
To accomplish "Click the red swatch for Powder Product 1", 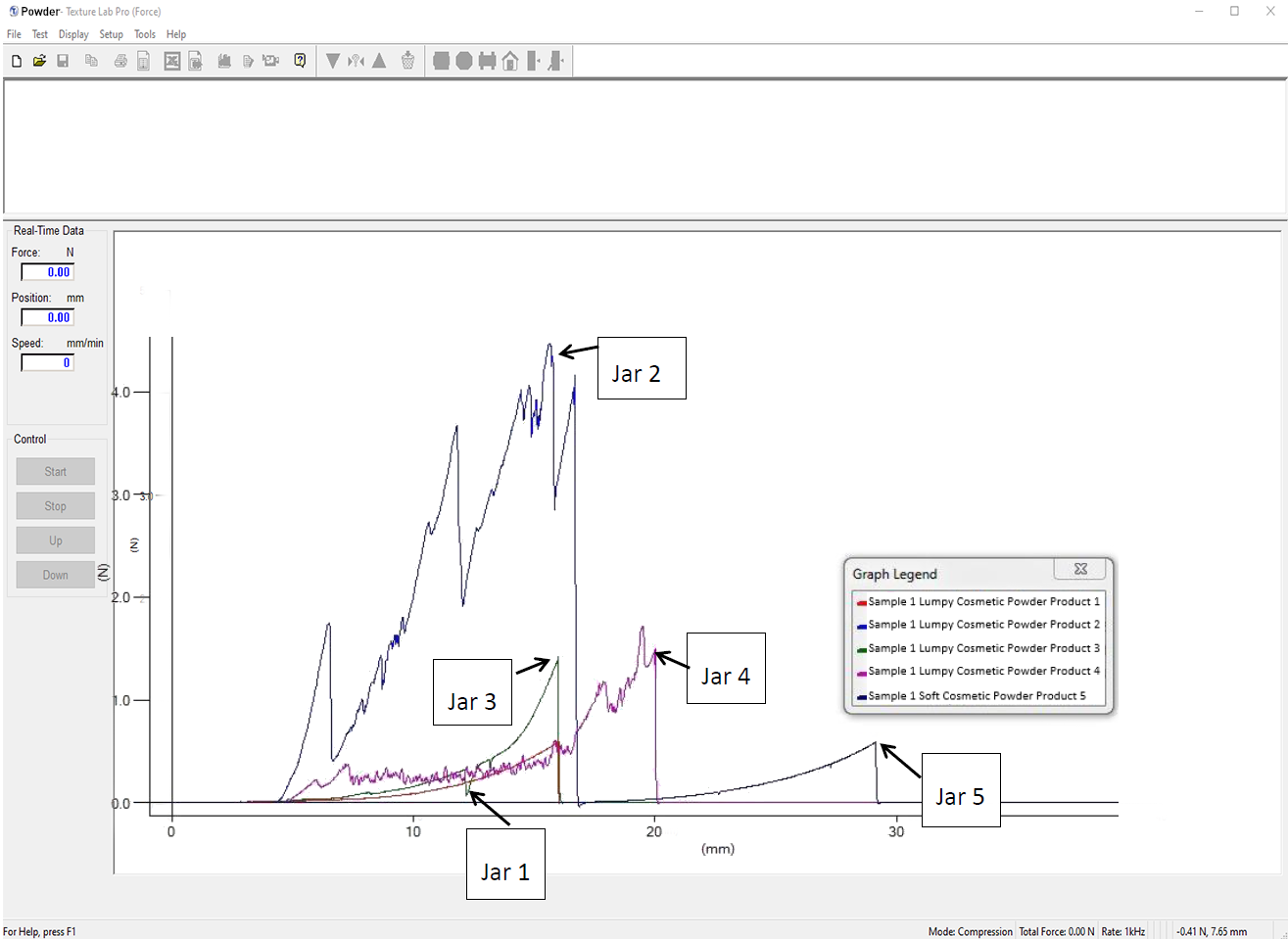I will tap(861, 602).
